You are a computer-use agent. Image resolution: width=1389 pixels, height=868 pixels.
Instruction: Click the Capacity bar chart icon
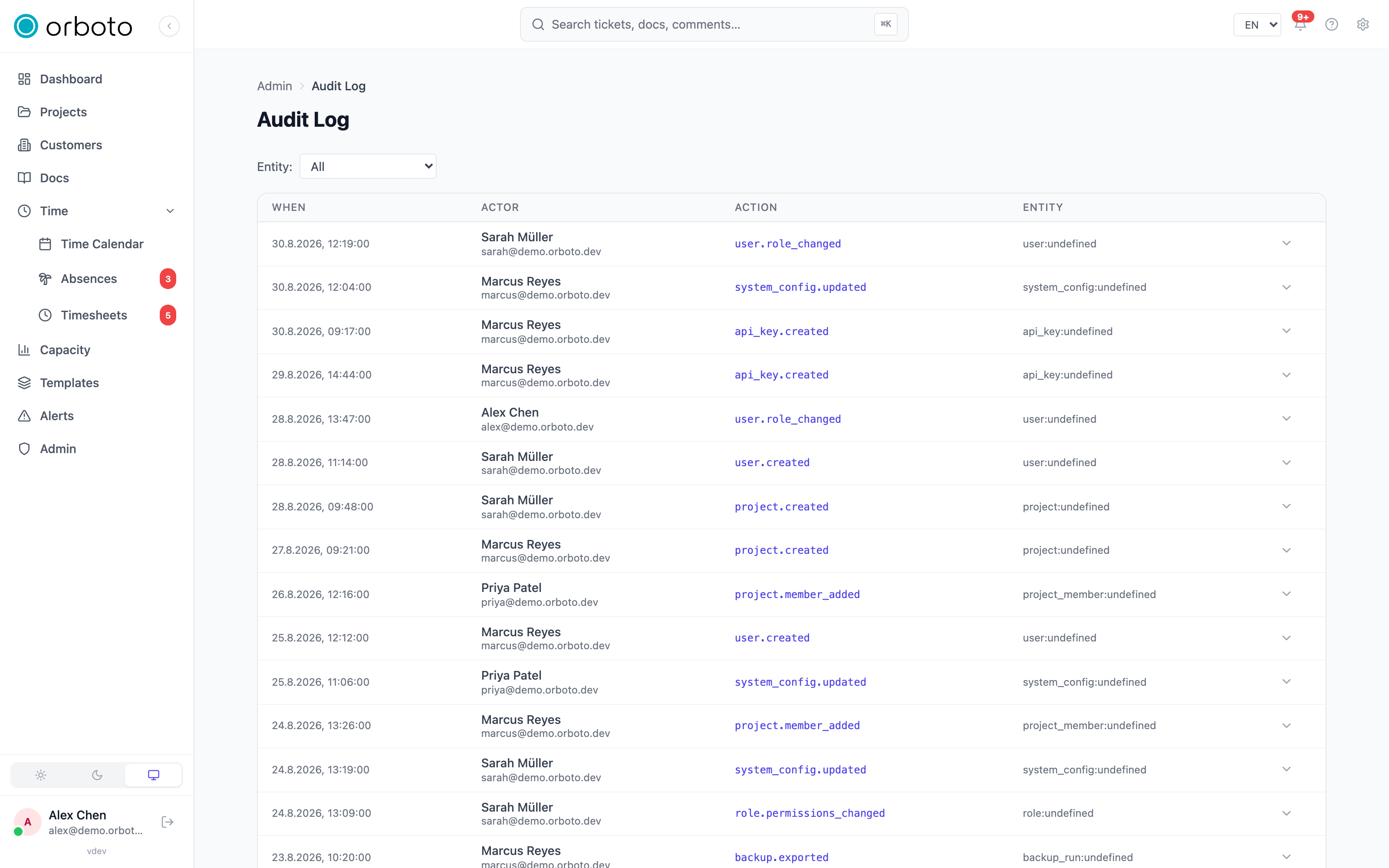click(24, 350)
